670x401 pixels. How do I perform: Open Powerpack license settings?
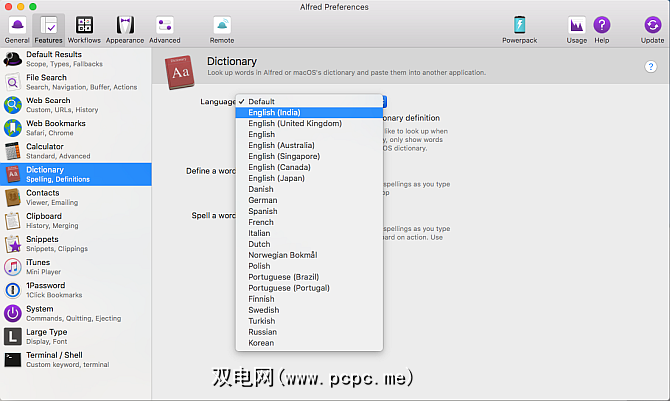[x=519, y=29]
